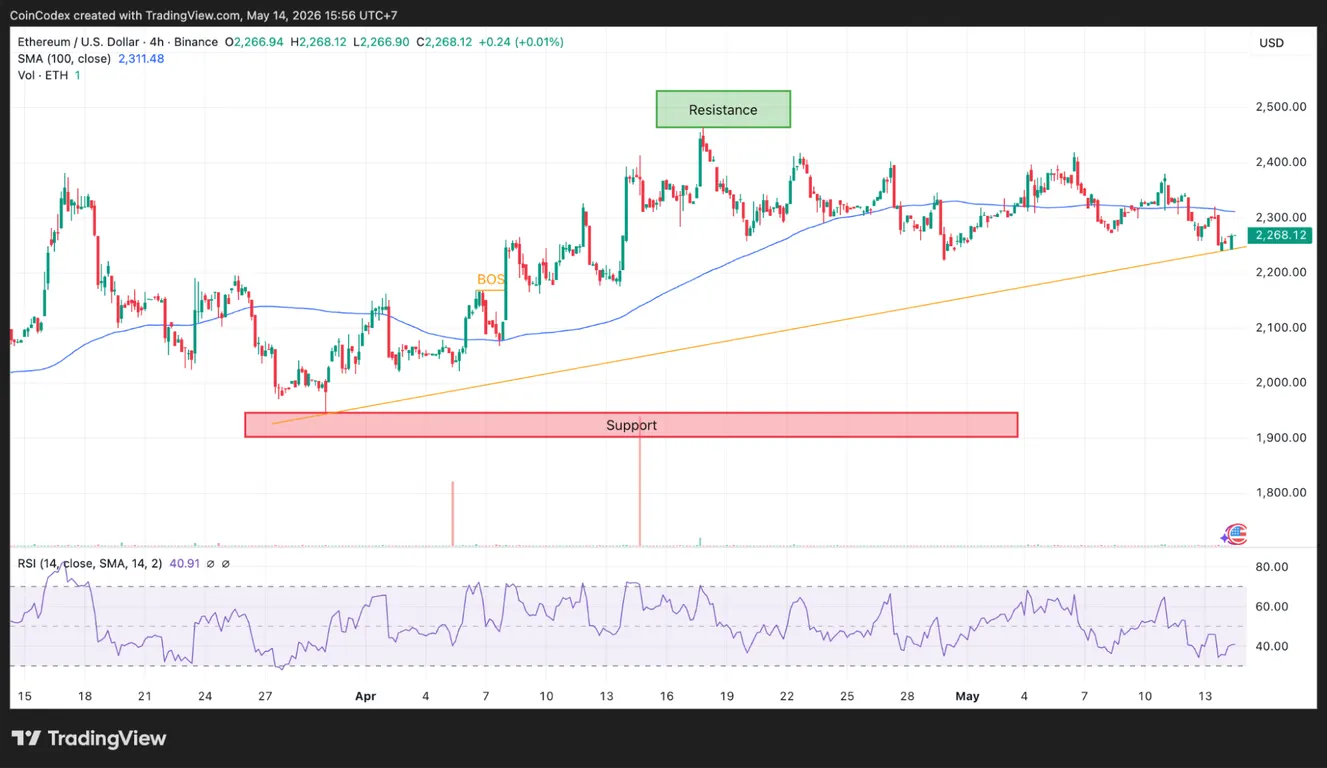Click the 1,800.00 price axis label
Screen dimensions: 1327x768
click(x=1280, y=492)
